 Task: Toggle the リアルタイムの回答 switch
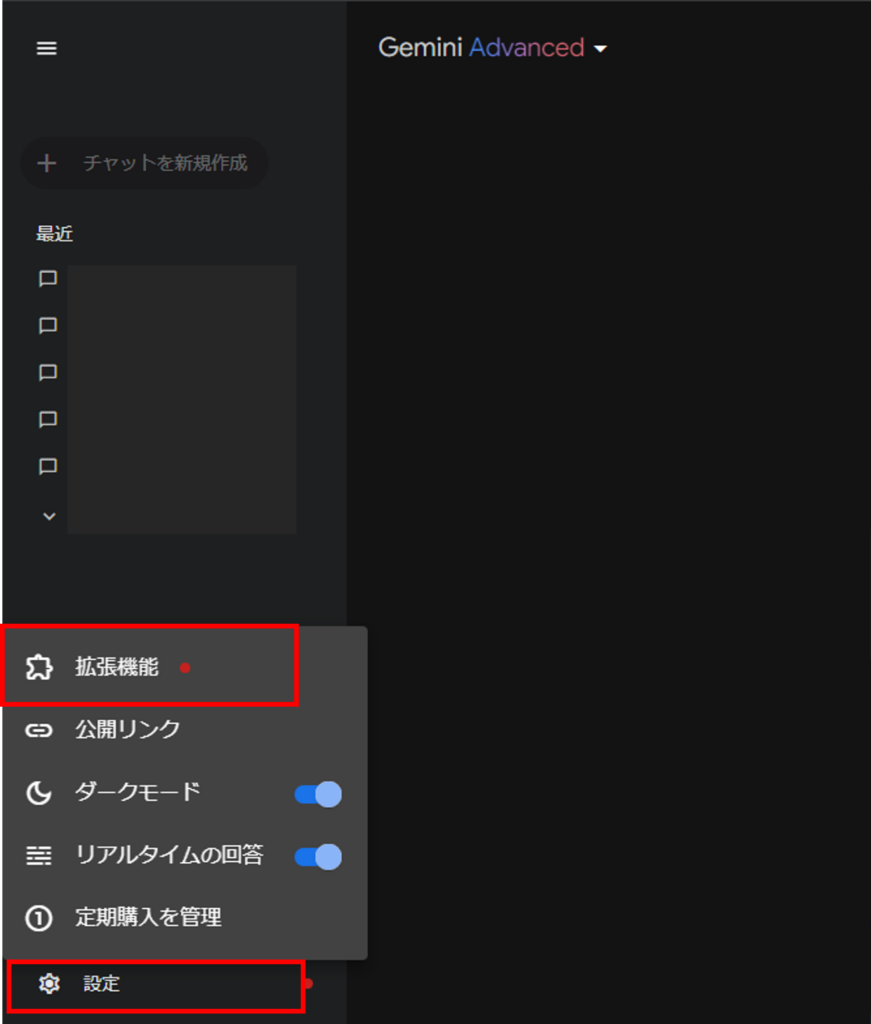coord(318,856)
